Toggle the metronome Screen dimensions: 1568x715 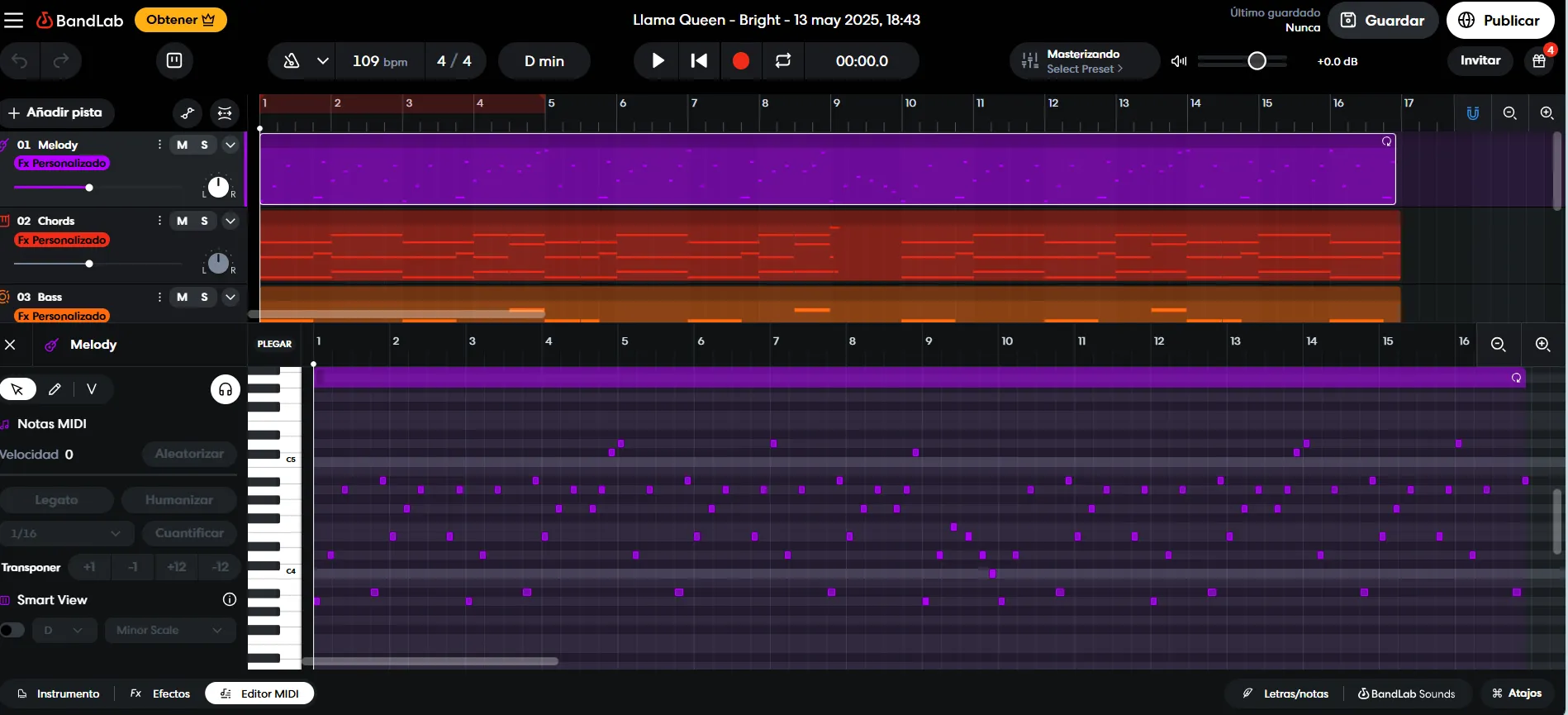point(291,61)
